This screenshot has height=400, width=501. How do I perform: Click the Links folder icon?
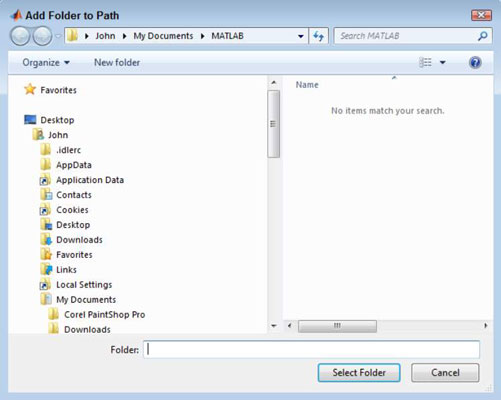[x=46, y=269]
